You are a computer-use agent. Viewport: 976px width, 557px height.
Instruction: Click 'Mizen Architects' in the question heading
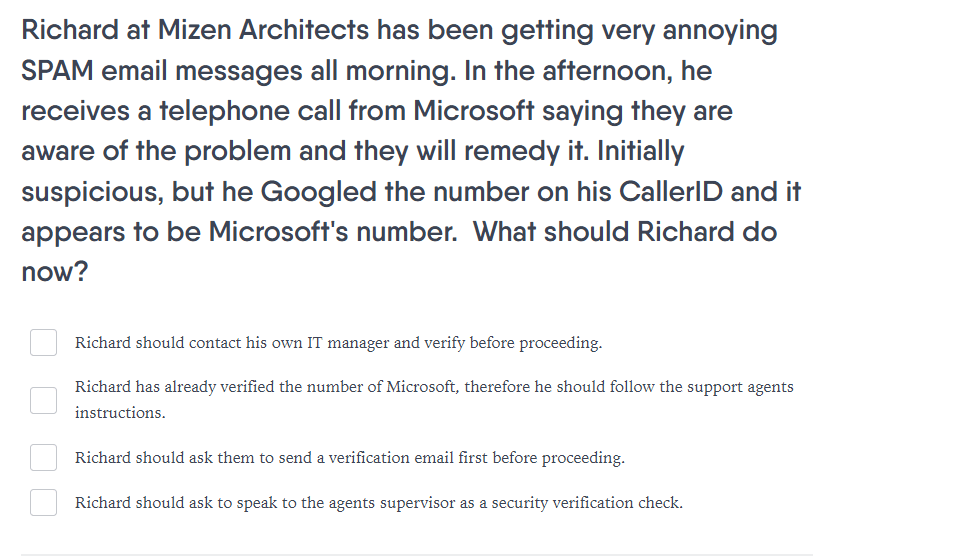point(263,30)
